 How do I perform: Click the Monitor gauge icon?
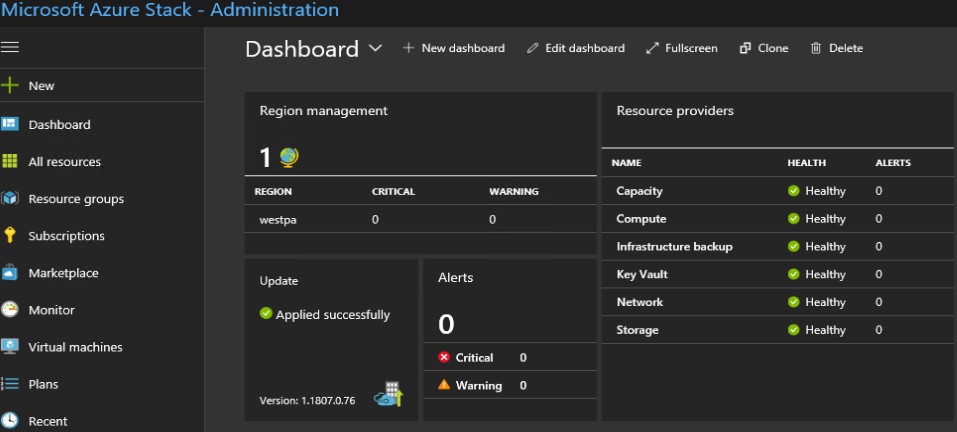click(11, 310)
